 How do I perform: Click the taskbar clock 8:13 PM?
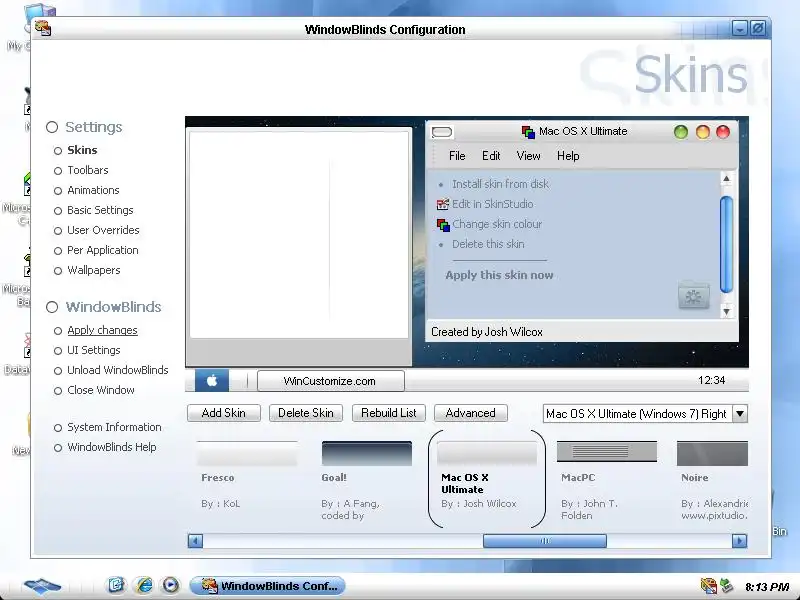pos(767,587)
